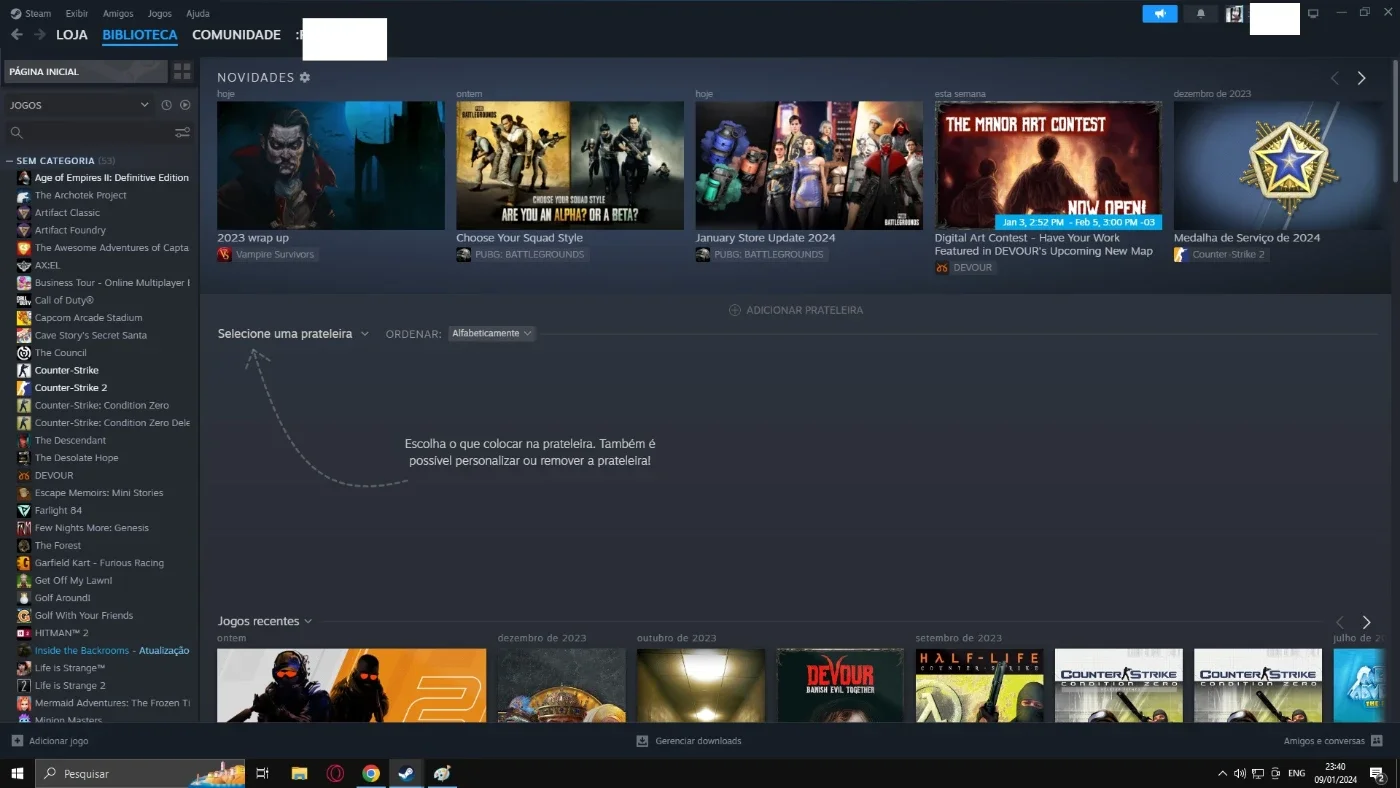Expand the Jogos recentes shelf dropdown

[265, 621]
